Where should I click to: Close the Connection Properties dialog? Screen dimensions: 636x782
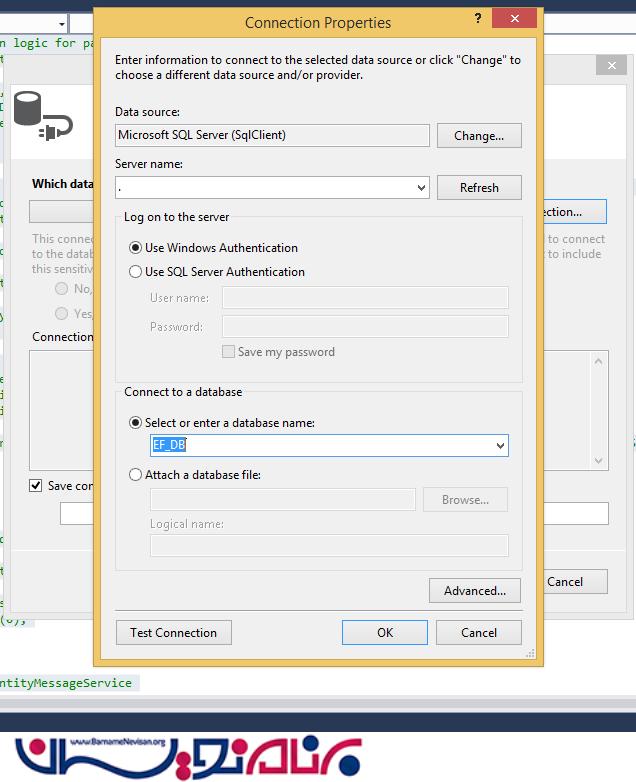click(514, 19)
